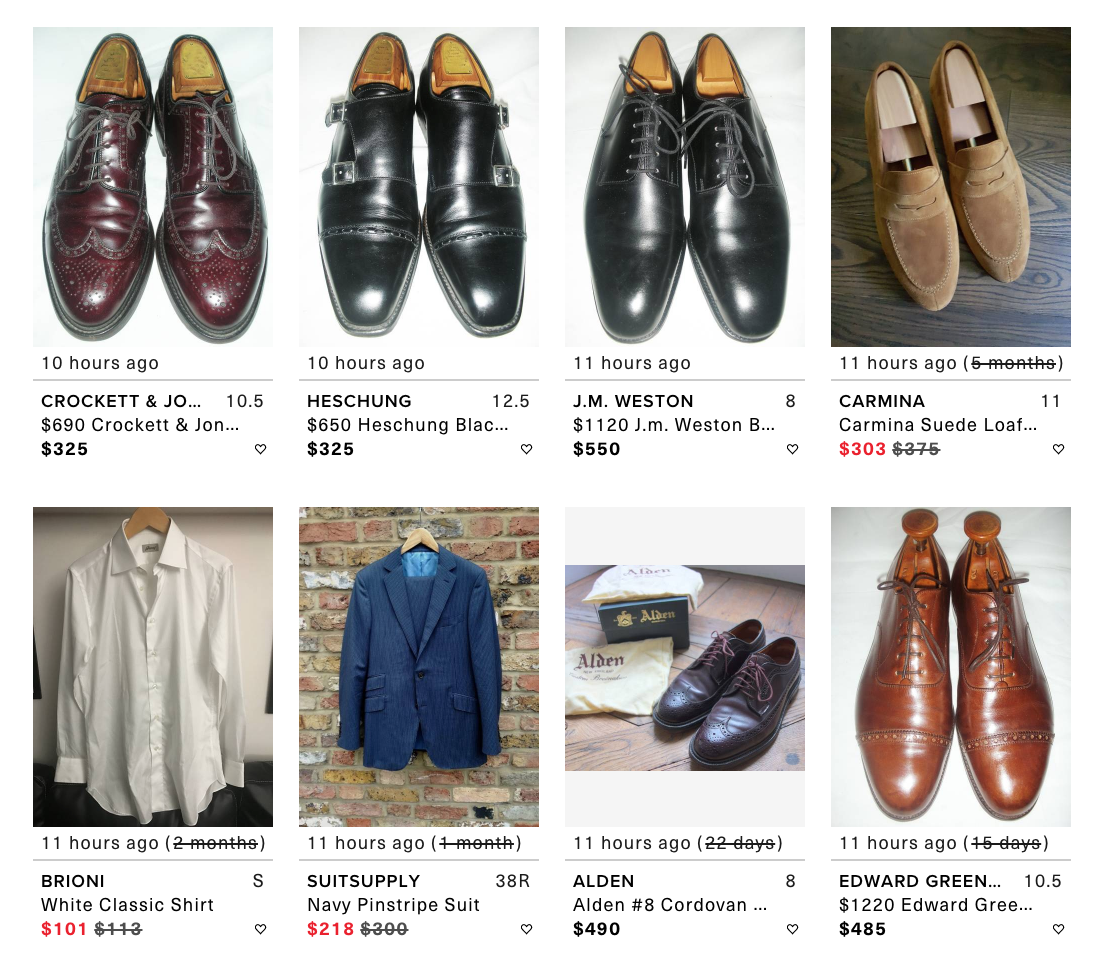View the white Brioni shirt photo
Image resolution: width=1104 pixels, height=977 pixels.
point(153,667)
